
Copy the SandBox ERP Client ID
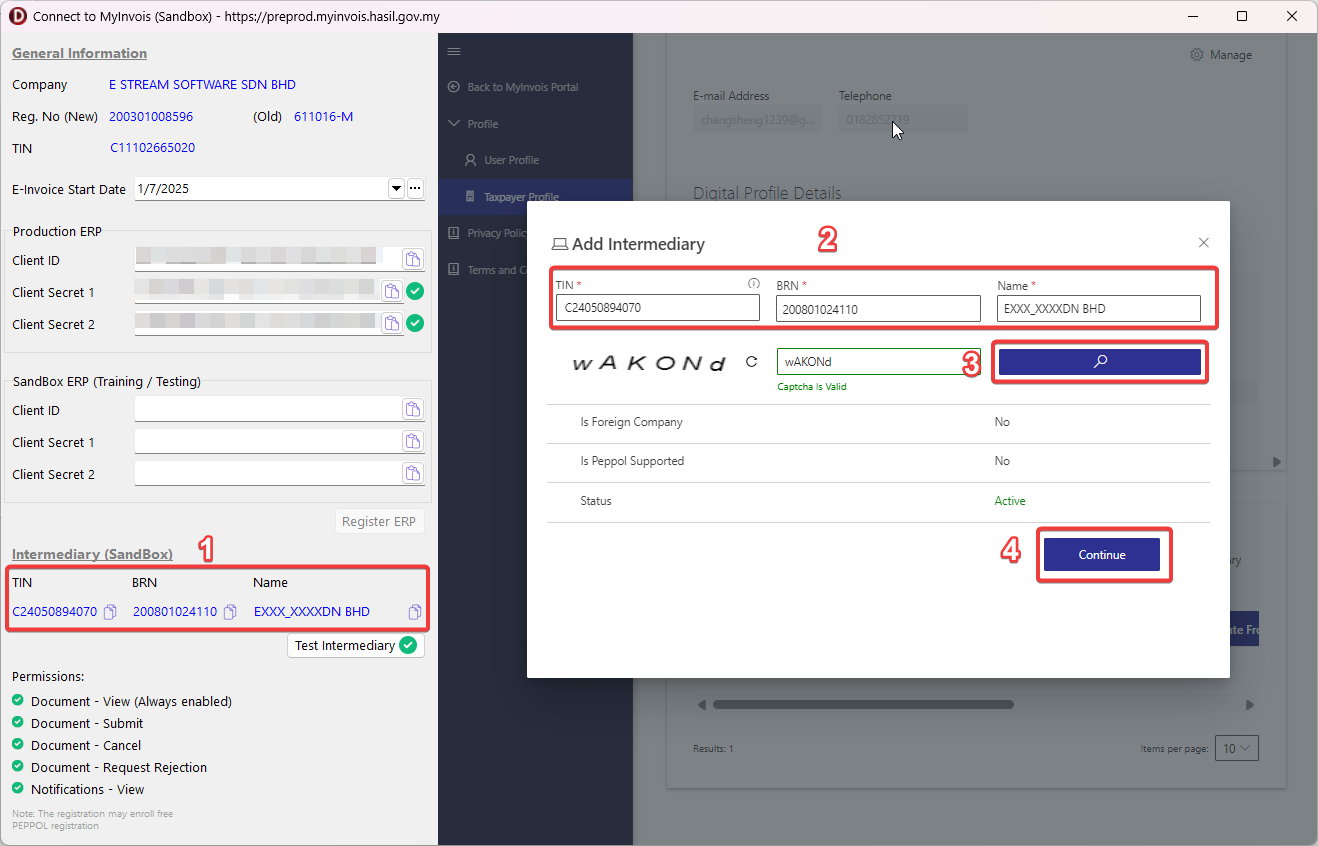click(x=412, y=410)
